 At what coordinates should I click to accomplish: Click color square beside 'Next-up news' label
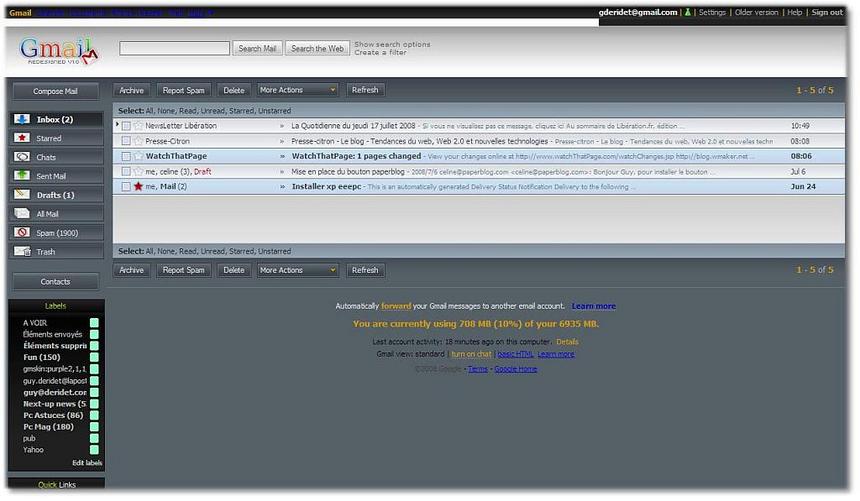[94, 404]
